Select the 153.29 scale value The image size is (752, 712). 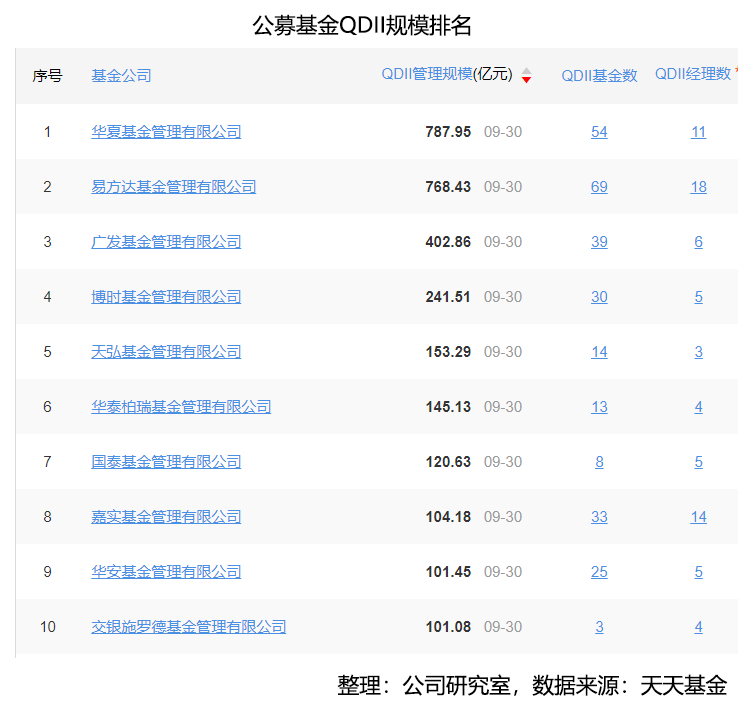448,352
